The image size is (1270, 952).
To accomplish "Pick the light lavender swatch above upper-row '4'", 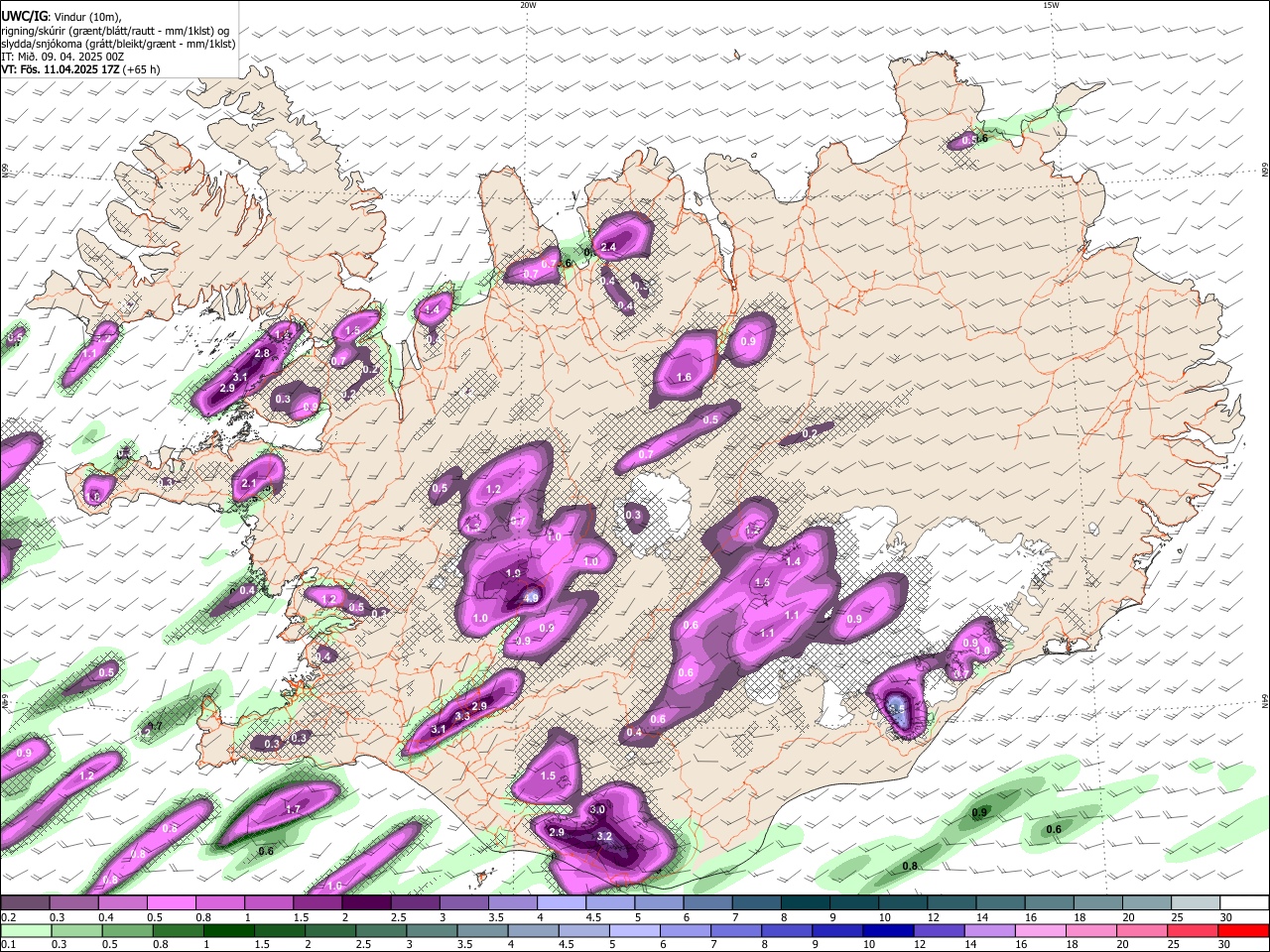I will 562,903.
